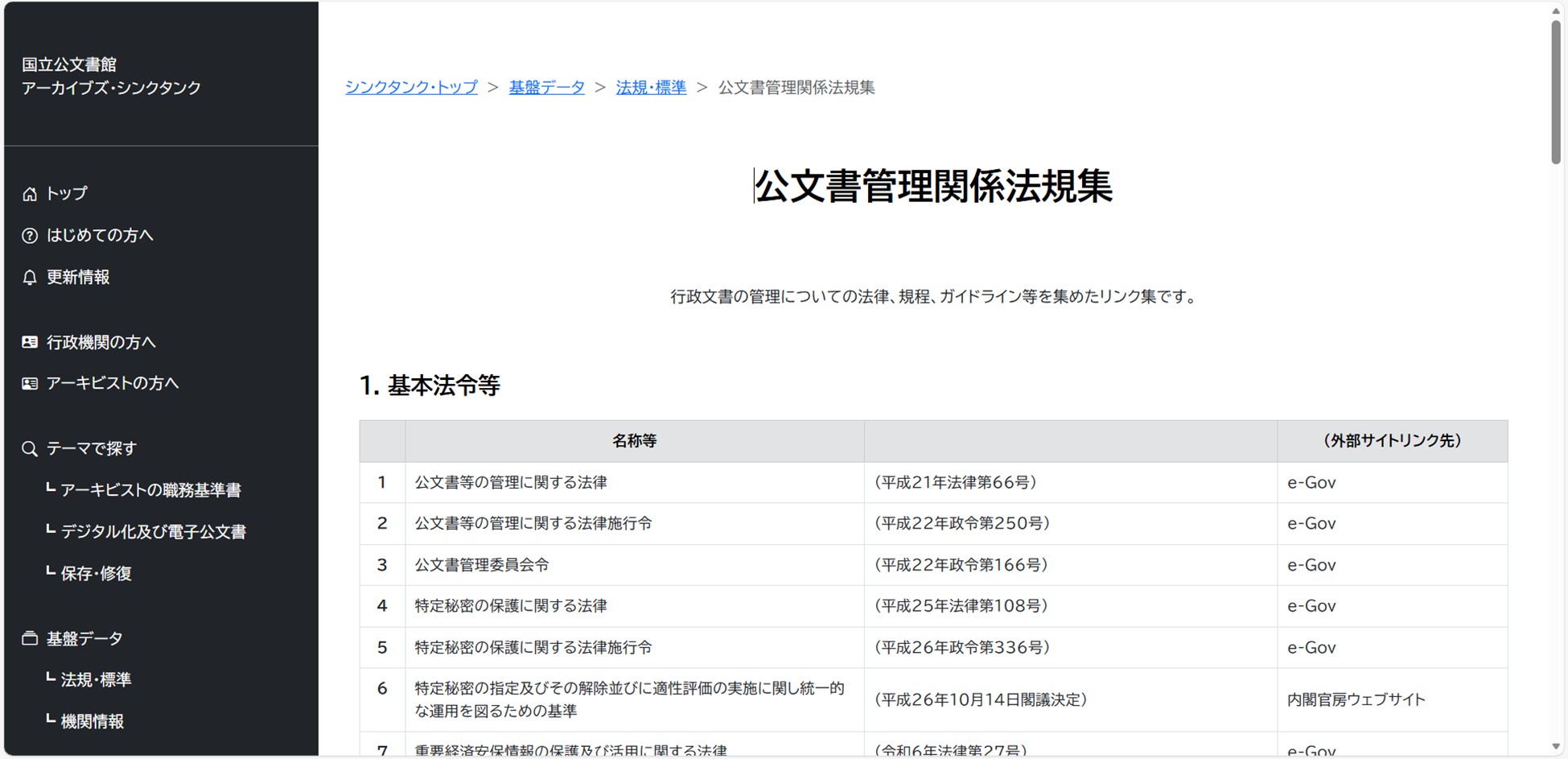Click the ID card icon beside 行政機関の方へ

(30, 342)
